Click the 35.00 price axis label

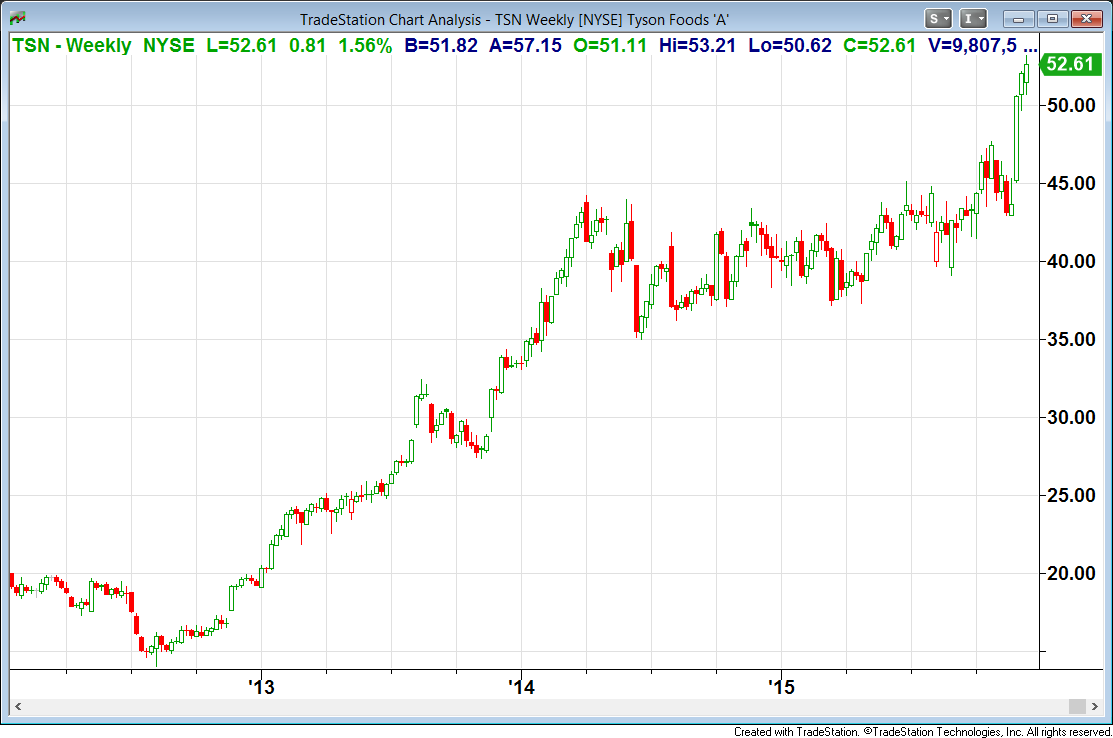1072,340
